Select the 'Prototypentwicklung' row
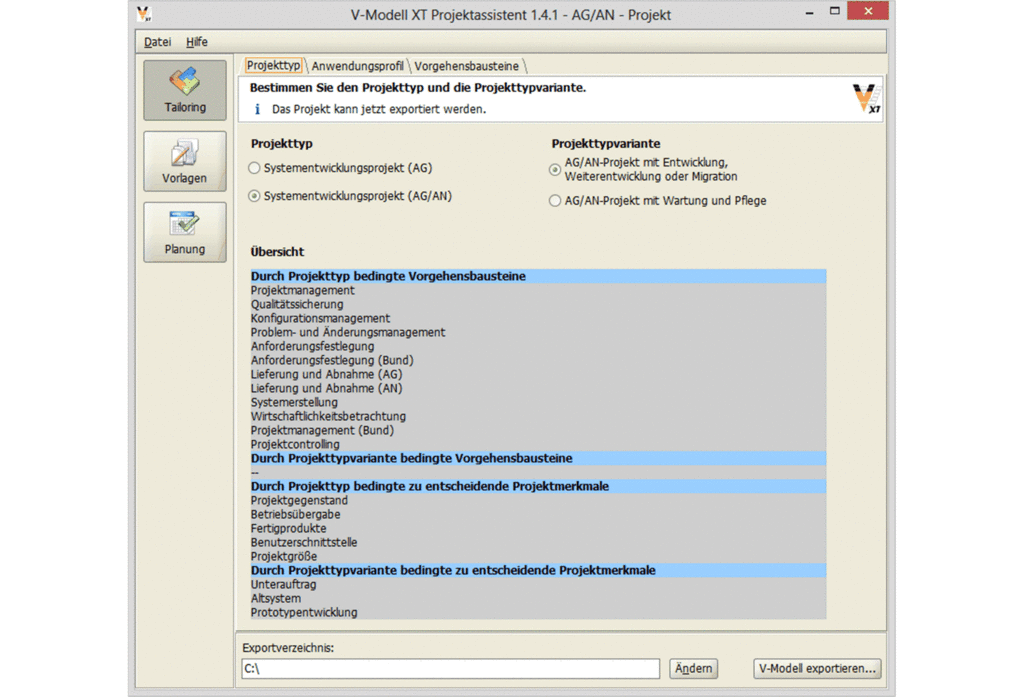Screen dimensions: 1024x697 [538, 613]
